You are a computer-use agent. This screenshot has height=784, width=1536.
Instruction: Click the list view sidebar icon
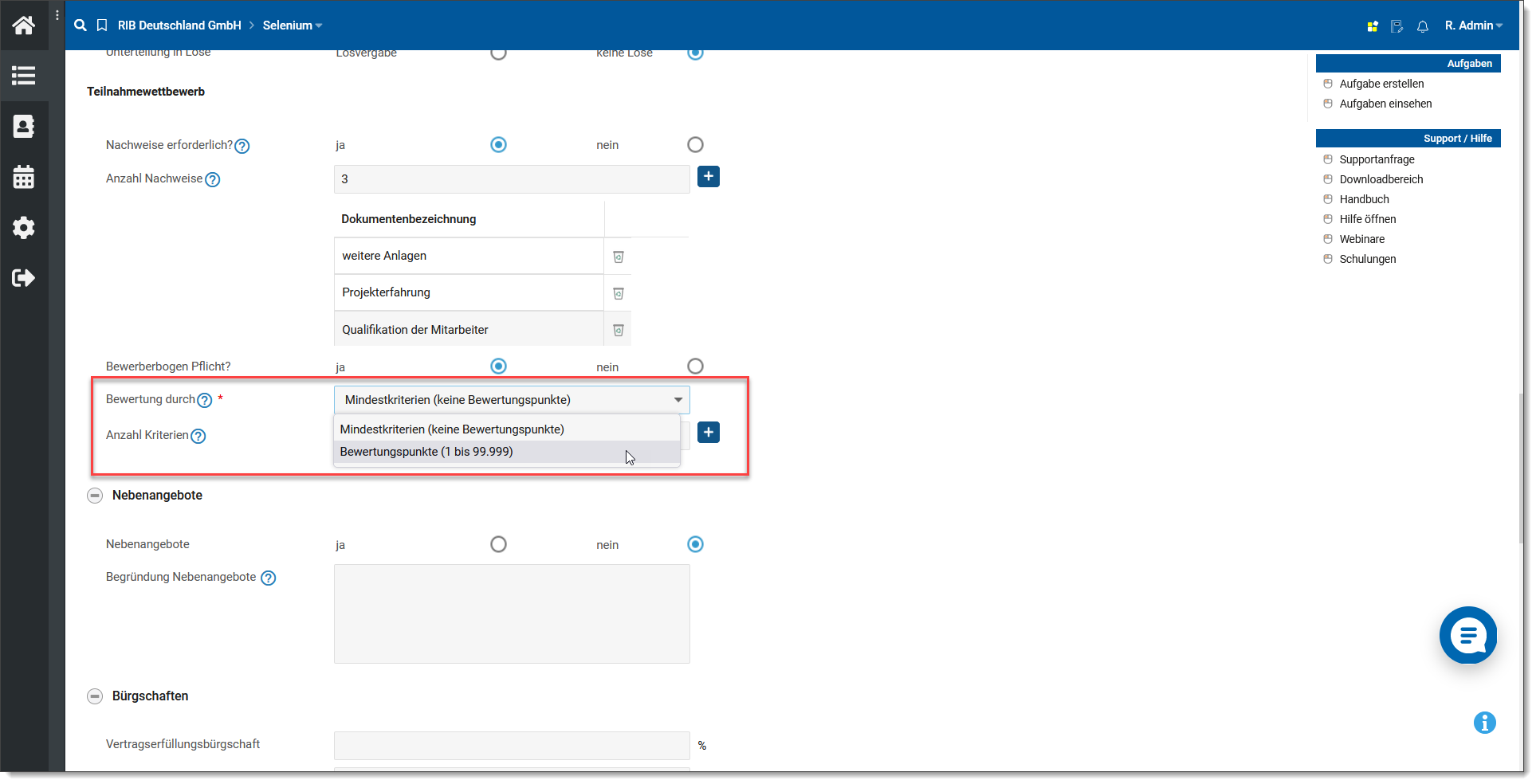click(x=24, y=76)
